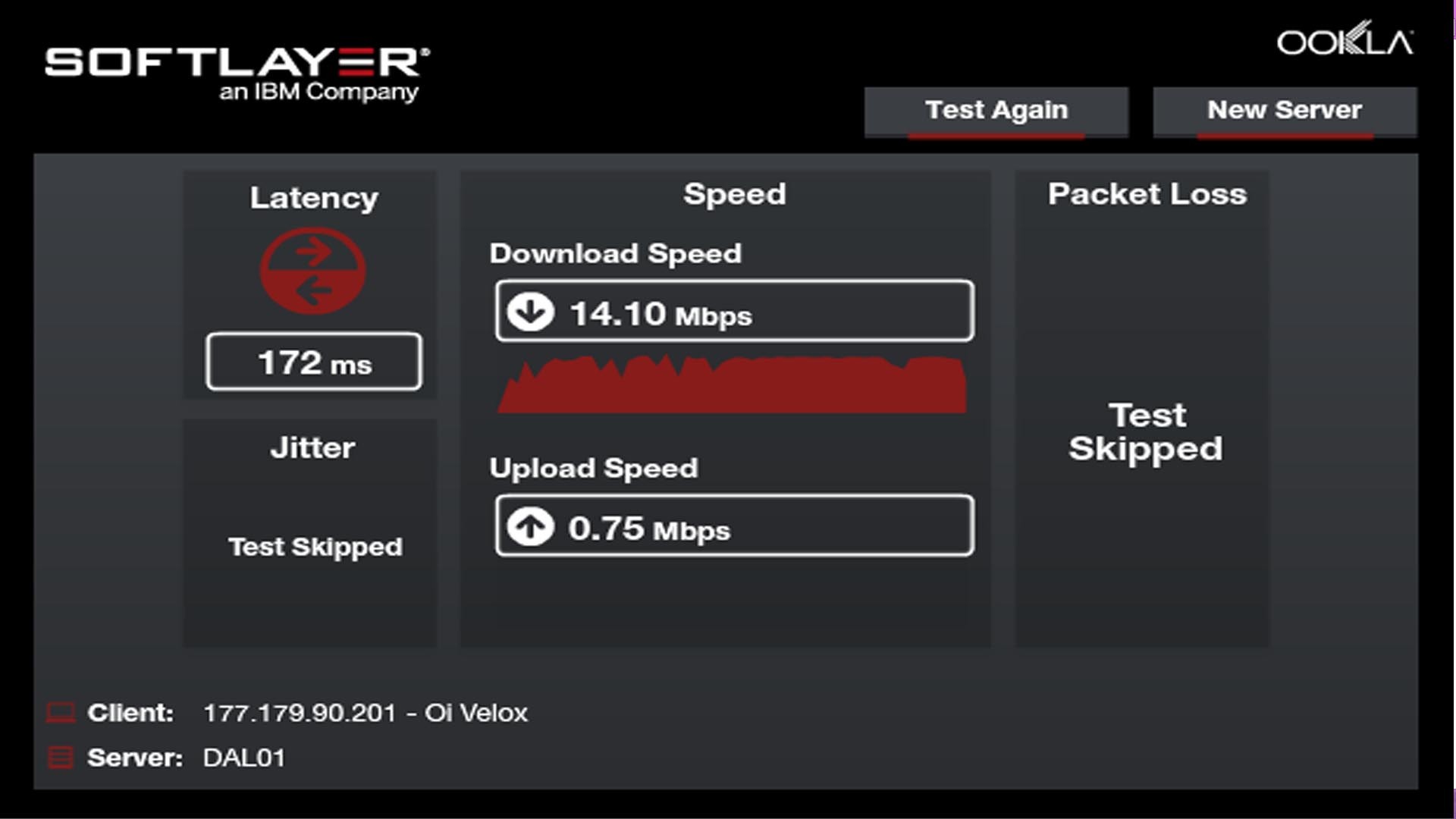Select the 172 ms latency result box
Viewport: 1456px width, 819px height.
pyautogui.click(x=314, y=362)
